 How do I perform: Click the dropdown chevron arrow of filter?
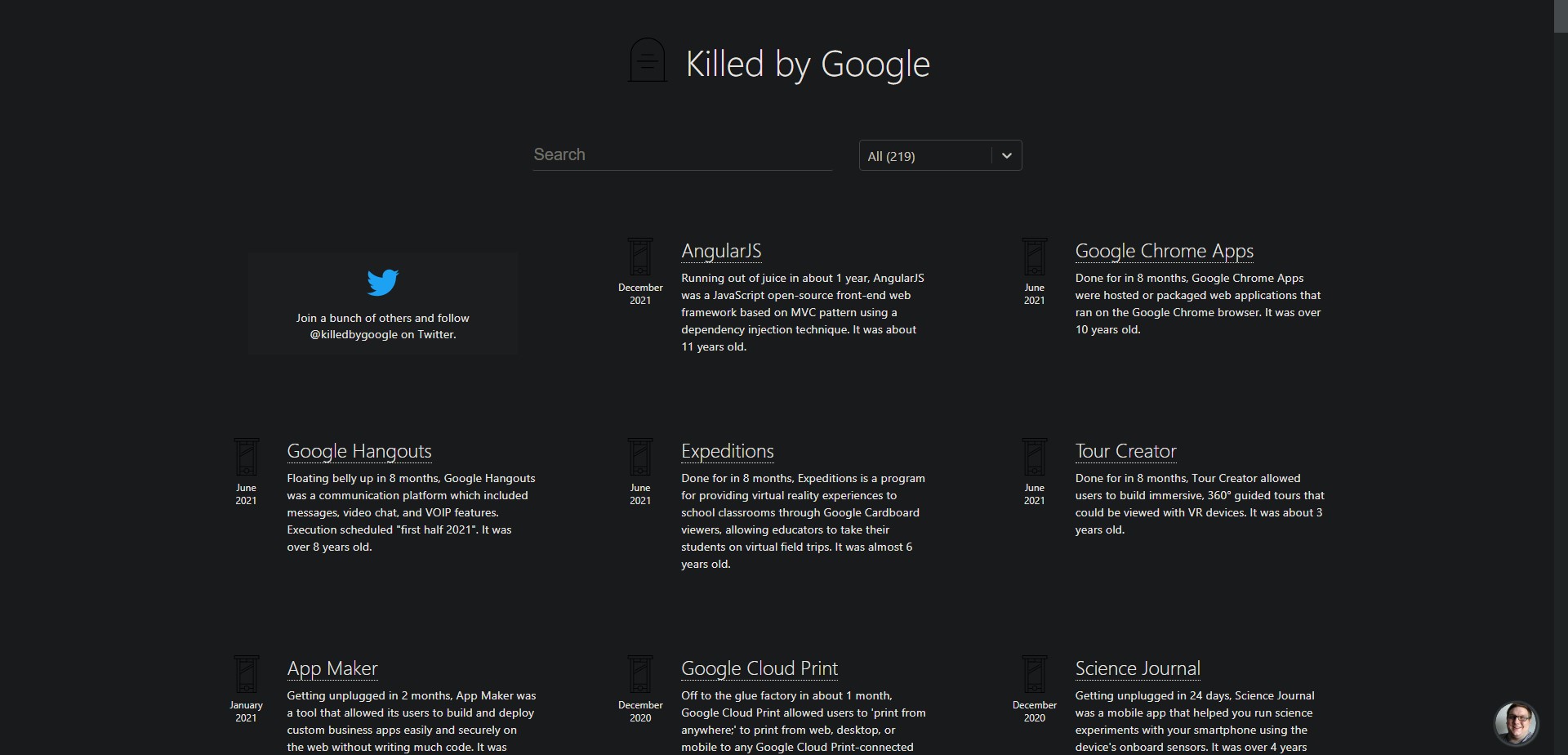point(1007,155)
